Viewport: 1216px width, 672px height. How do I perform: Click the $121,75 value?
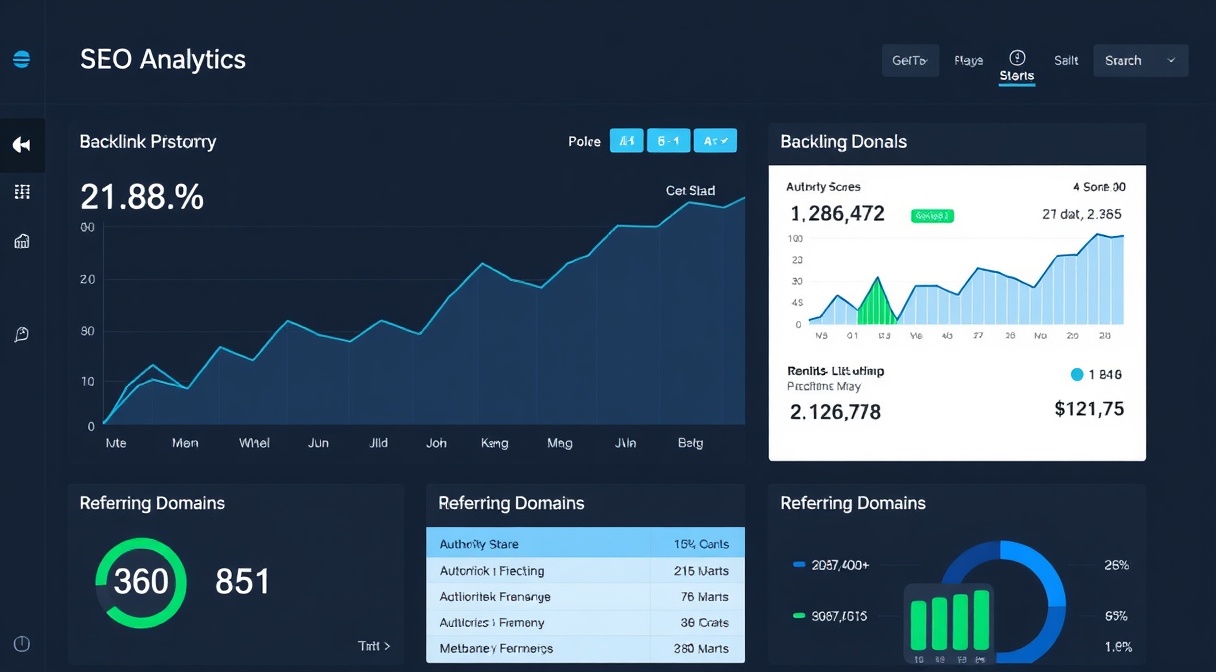(1089, 408)
